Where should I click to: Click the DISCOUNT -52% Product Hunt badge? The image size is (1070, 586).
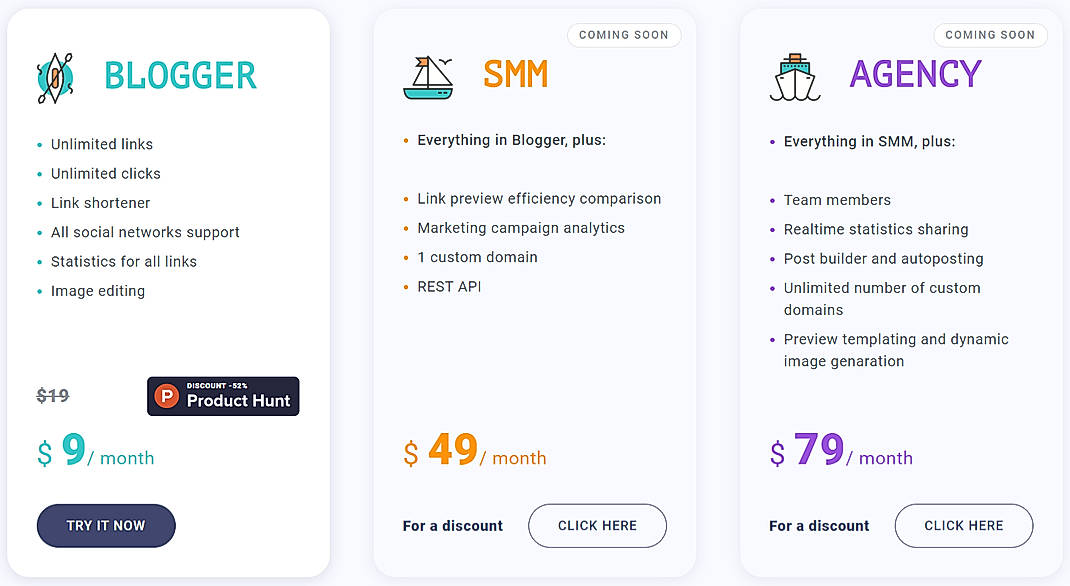tap(222, 396)
